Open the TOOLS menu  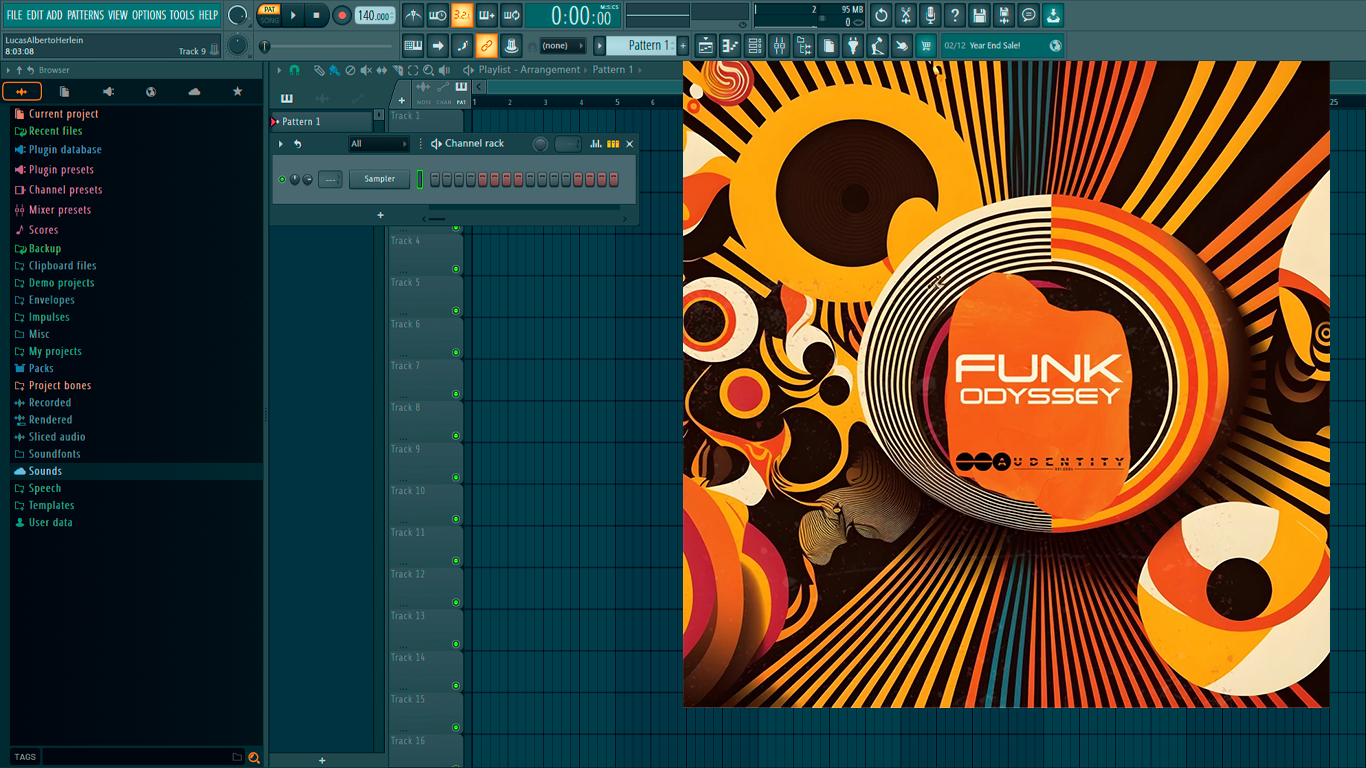(x=182, y=15)
